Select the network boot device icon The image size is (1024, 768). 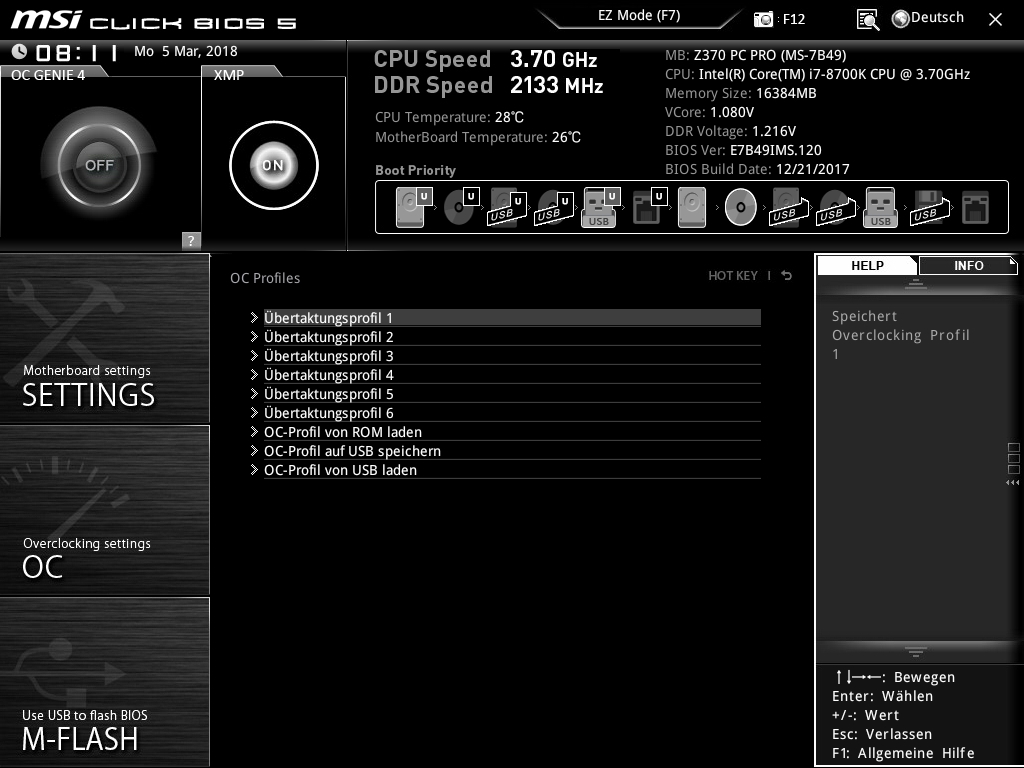(x=975, y=208)
